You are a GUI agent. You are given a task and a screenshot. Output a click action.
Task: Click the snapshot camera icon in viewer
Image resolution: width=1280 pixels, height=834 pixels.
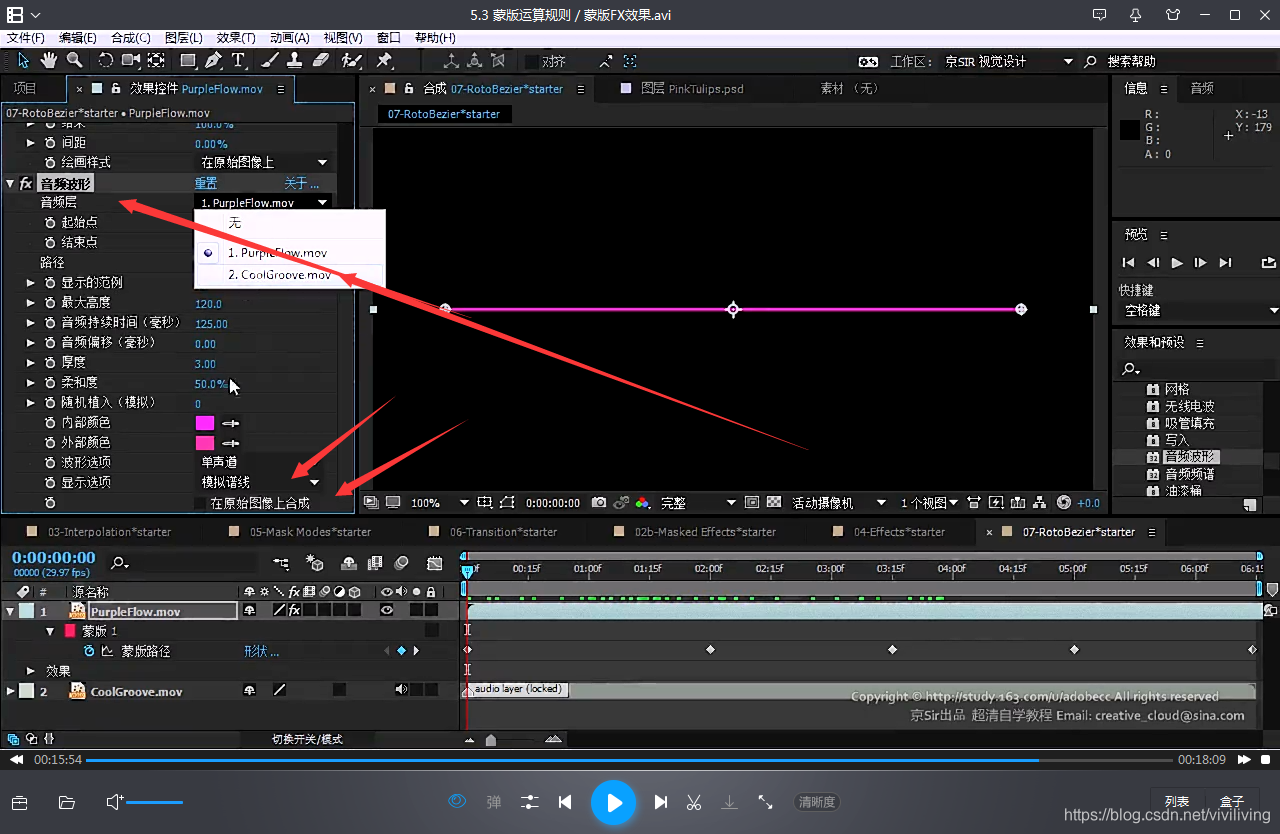599,502
